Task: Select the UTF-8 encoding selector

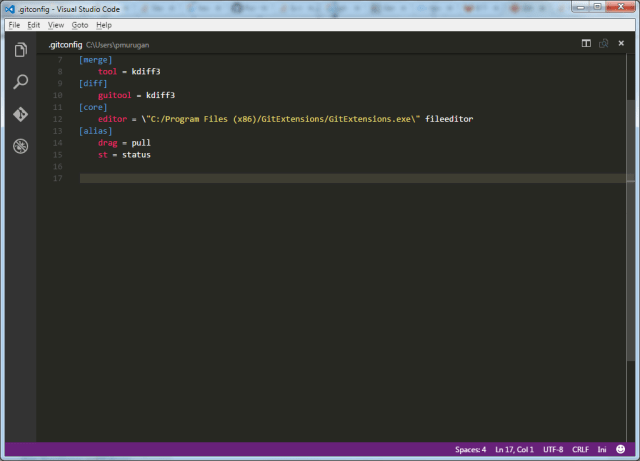Action: (554, 449)
